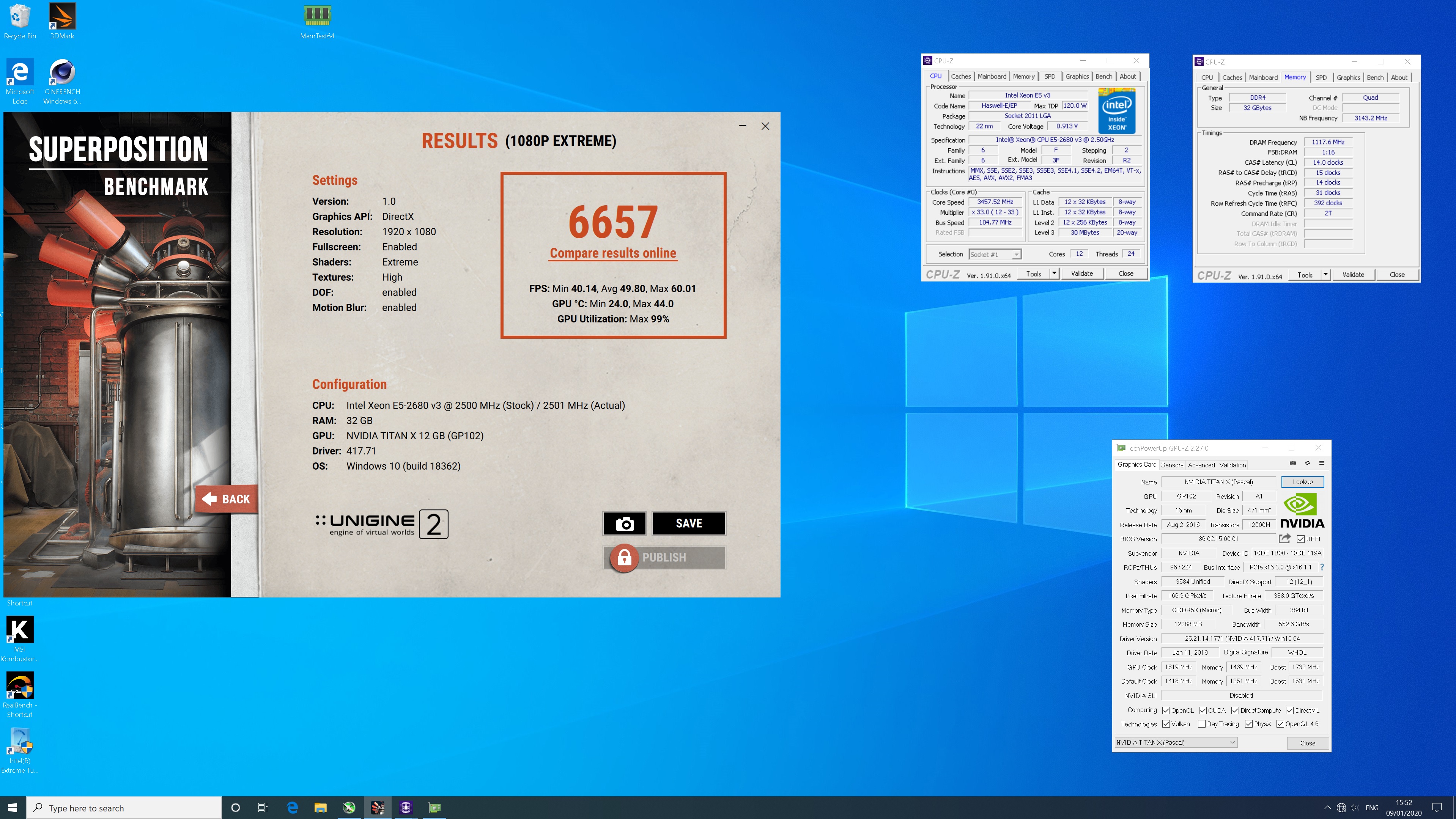Open the MemTest64 desktop icon
This screenshot has height=819, width=1456.
[317, 22]
